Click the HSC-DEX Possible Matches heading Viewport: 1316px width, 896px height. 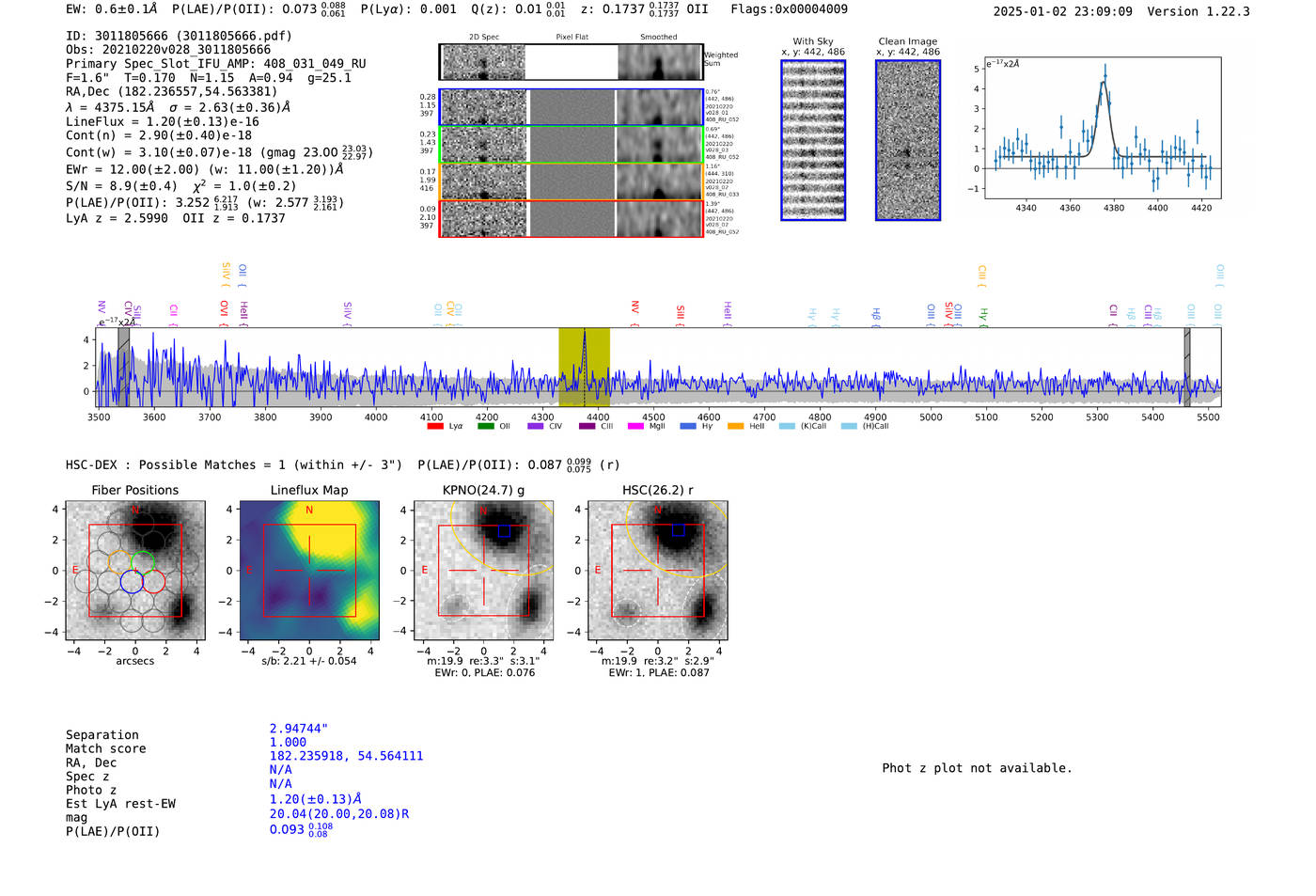(234, 465)
